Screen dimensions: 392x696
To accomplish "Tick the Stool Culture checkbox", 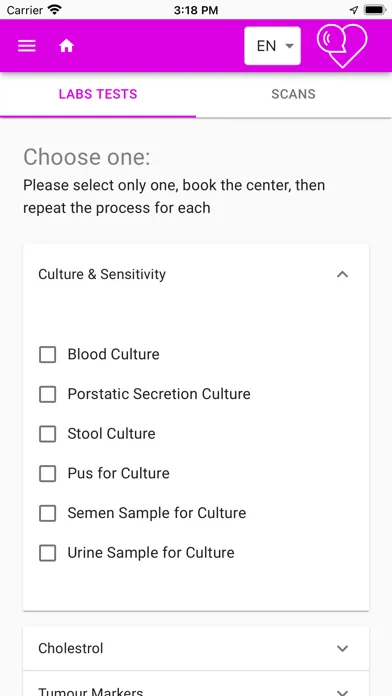I will coord(48,434).
